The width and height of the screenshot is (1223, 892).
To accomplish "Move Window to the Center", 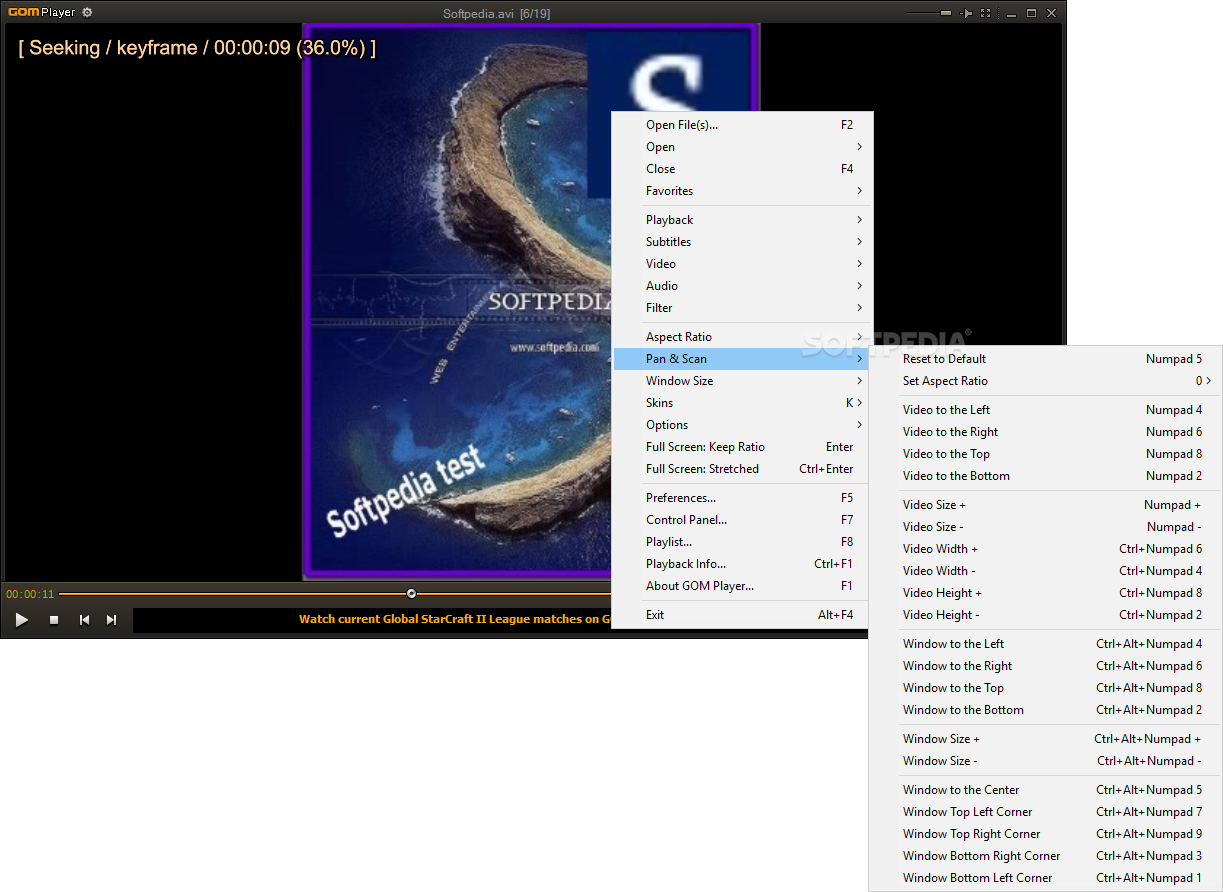I will [x=1046, y=790].
